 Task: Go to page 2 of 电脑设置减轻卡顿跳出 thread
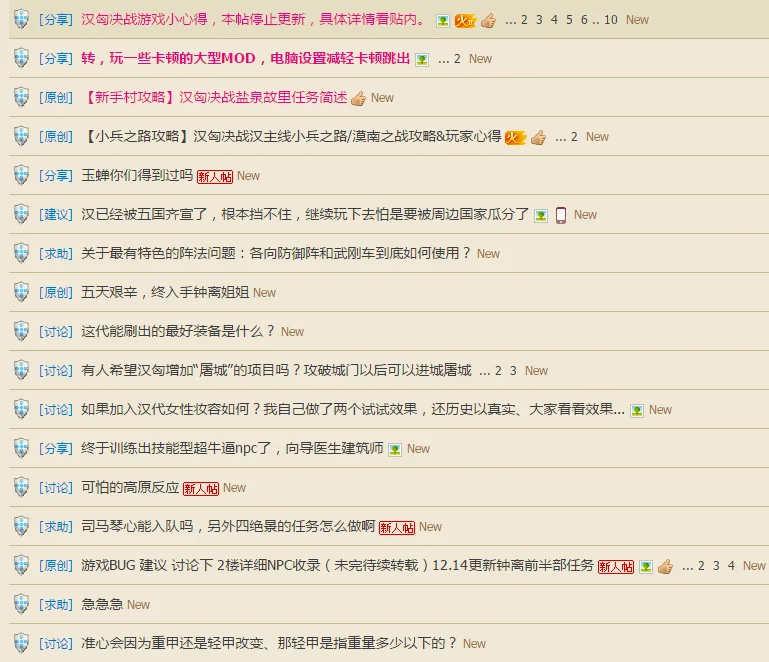(457, 59)
